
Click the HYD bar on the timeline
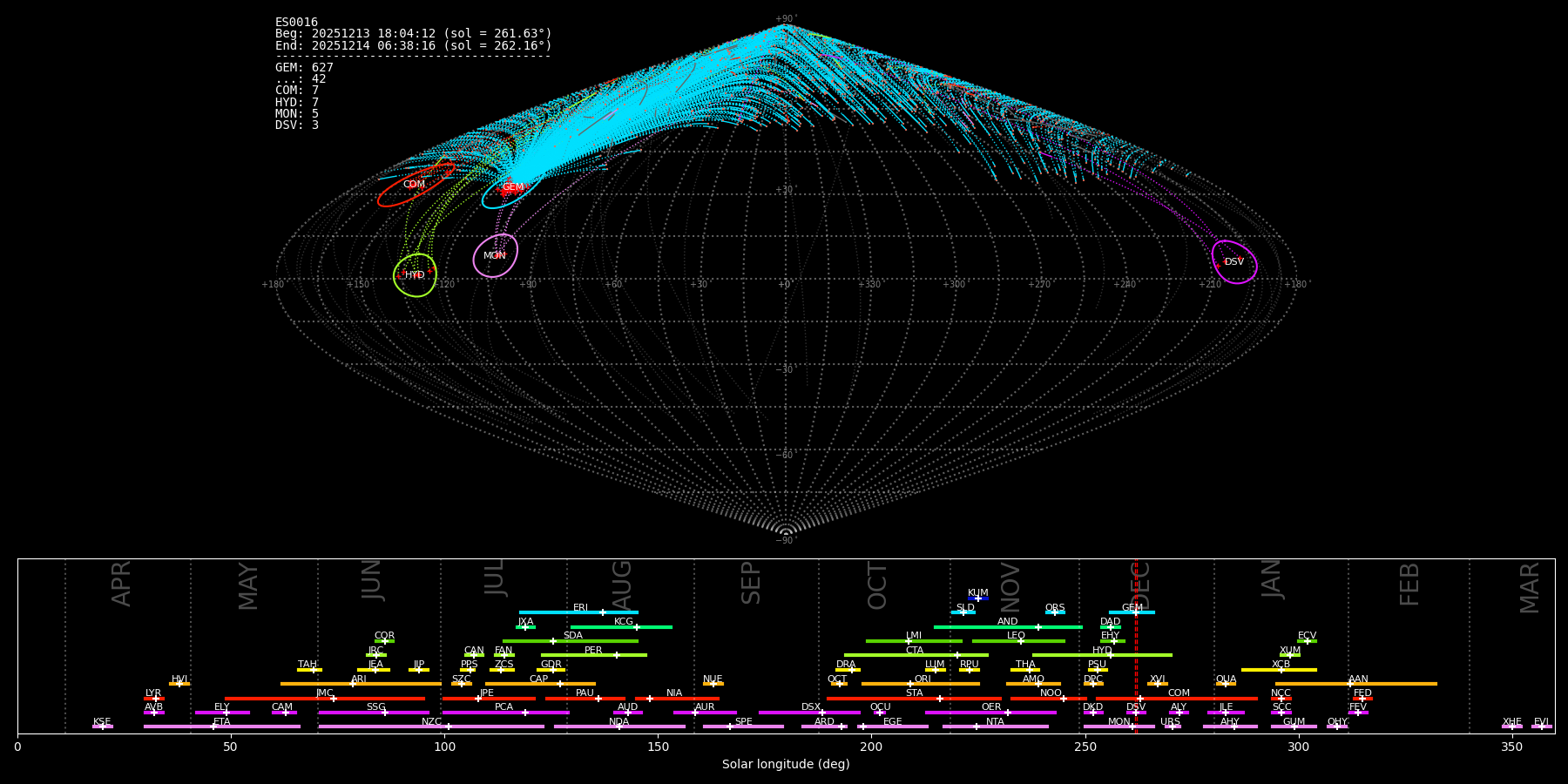point(1102,655)
